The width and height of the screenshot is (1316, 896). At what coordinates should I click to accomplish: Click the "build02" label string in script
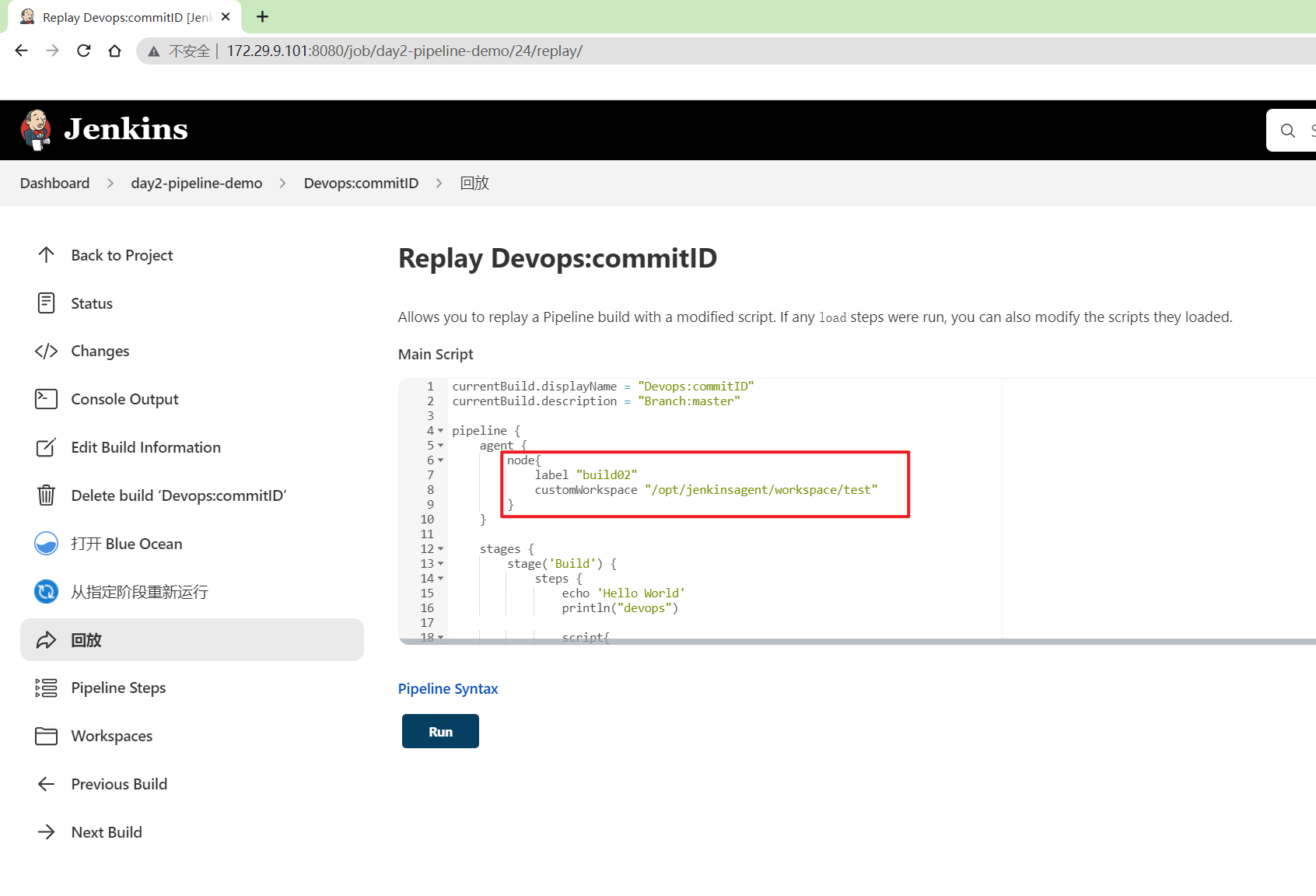[x=607, y=475]
